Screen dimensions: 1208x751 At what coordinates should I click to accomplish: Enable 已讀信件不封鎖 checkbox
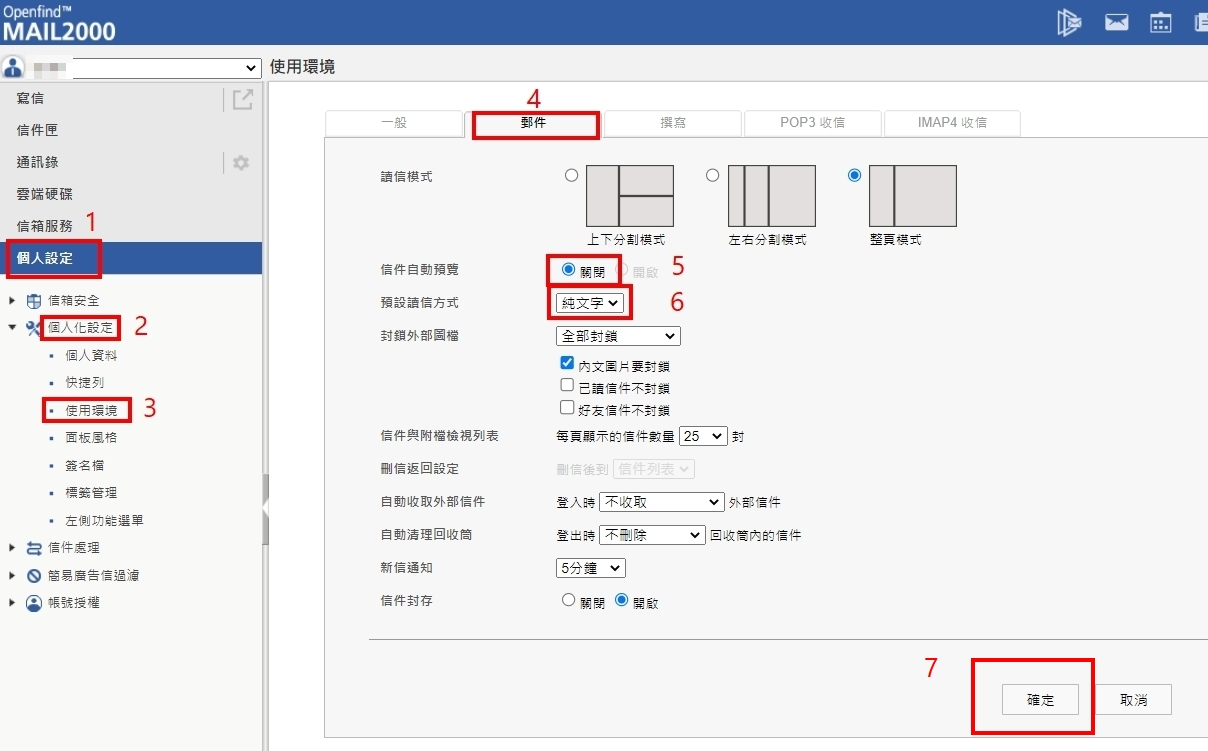pyautogui.click(x=567, y=386)
